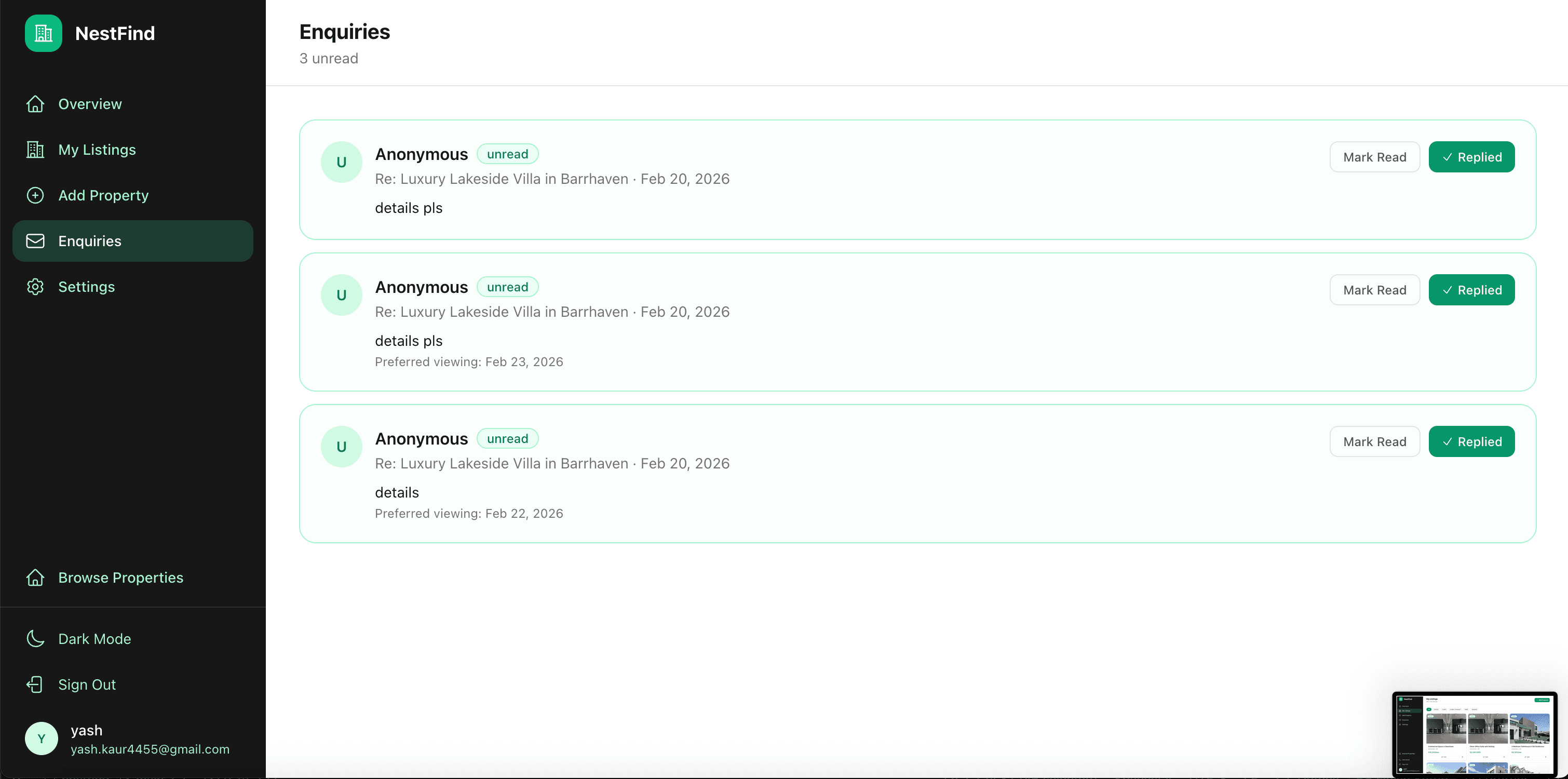
Task: Open the My Listings menu item
Action: click(97, 150)
